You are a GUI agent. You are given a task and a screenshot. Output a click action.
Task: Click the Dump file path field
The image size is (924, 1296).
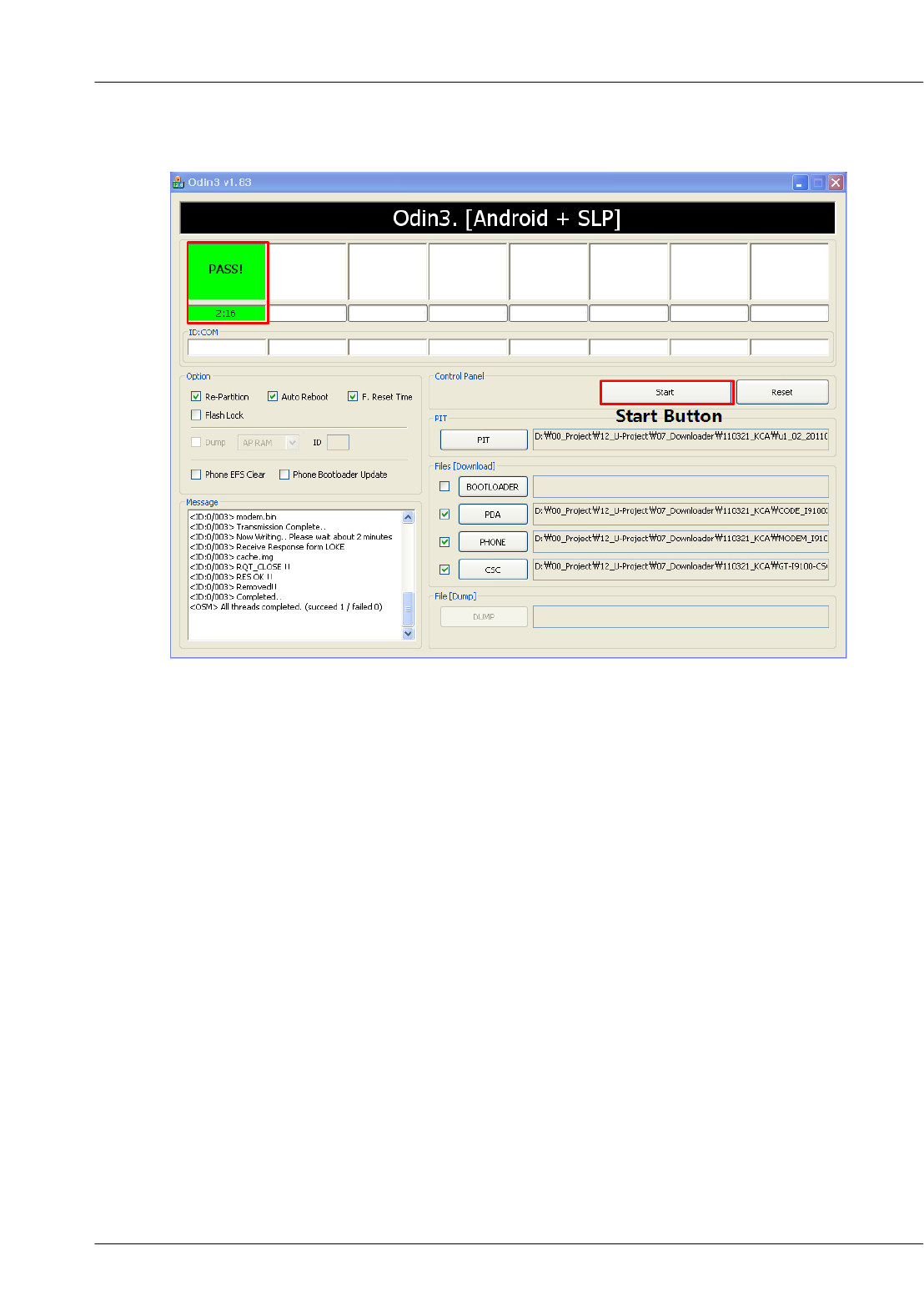(680, 616)
